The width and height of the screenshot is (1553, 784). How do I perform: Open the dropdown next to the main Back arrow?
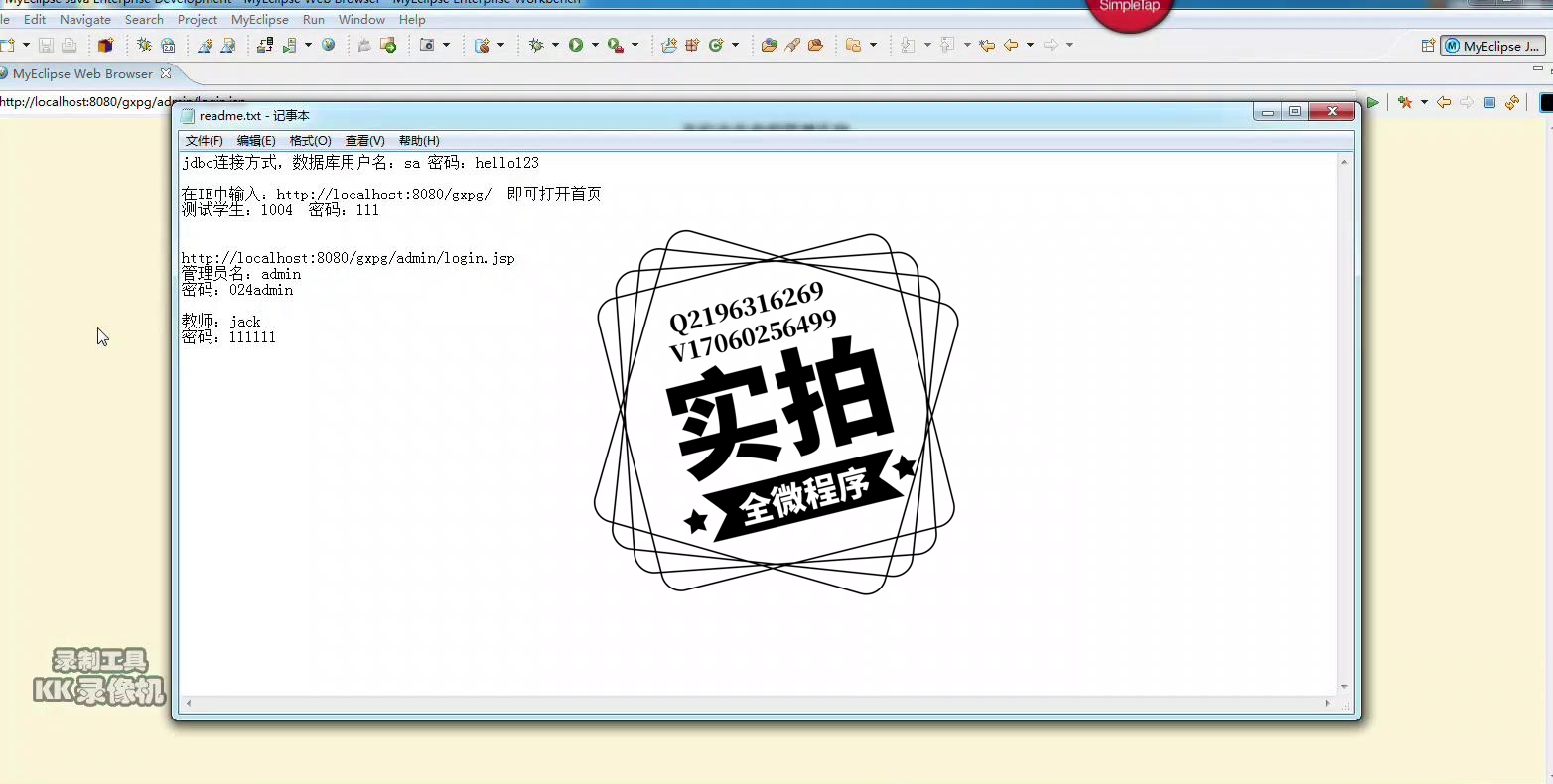coord(1030,45)
